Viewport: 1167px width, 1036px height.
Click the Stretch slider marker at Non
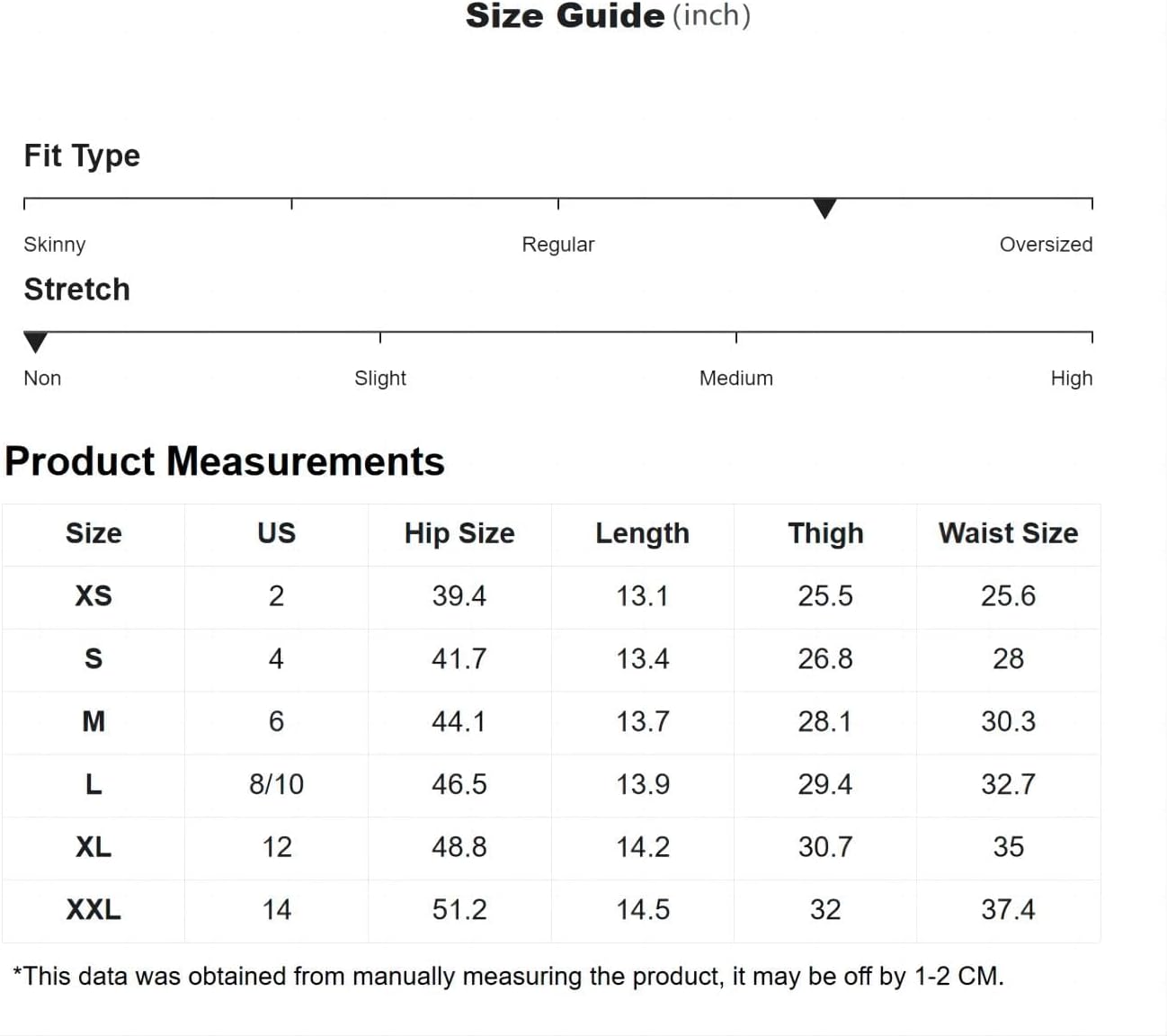(x=35, y=343)
